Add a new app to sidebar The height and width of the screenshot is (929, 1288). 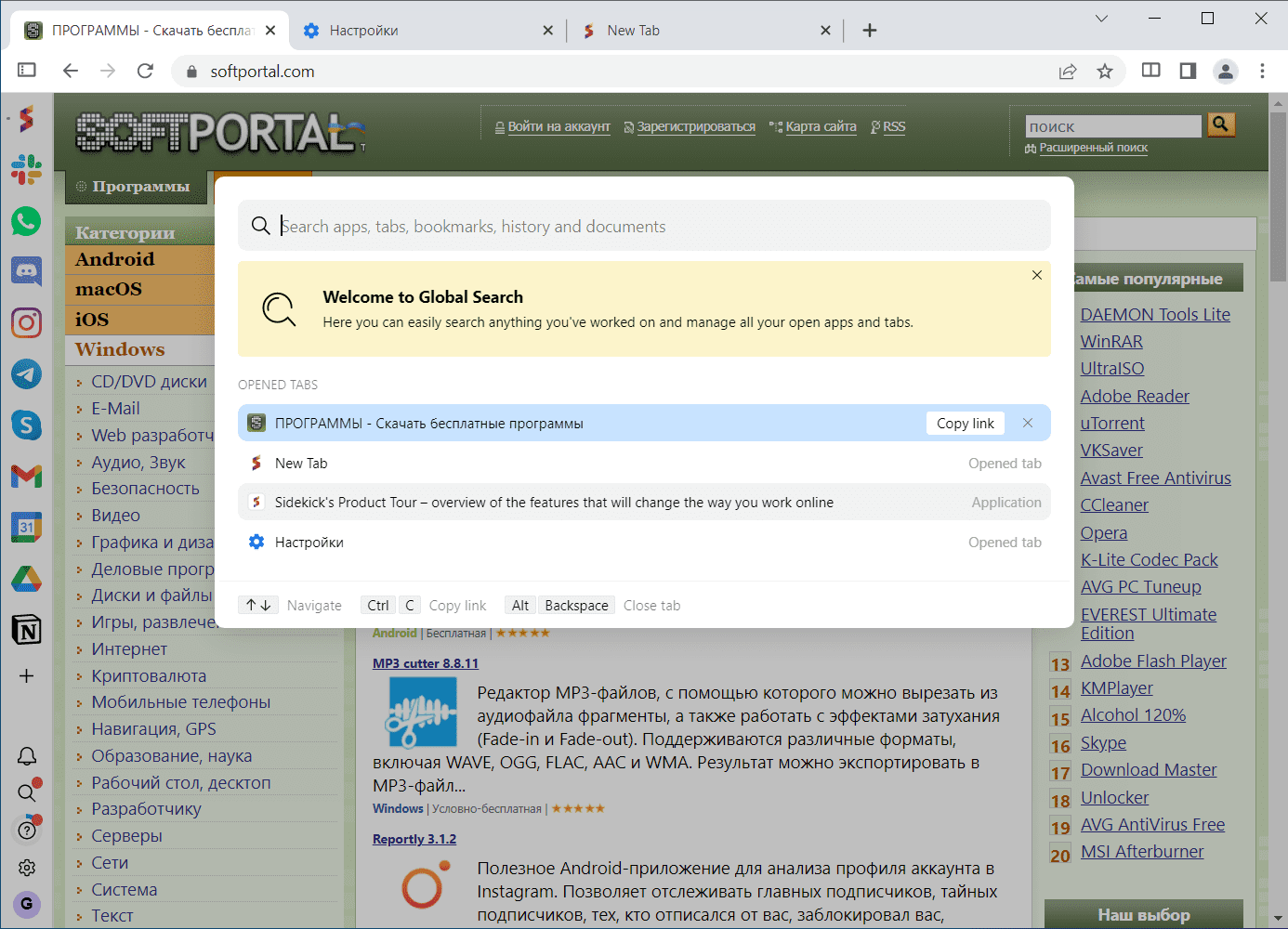(26, 675)
